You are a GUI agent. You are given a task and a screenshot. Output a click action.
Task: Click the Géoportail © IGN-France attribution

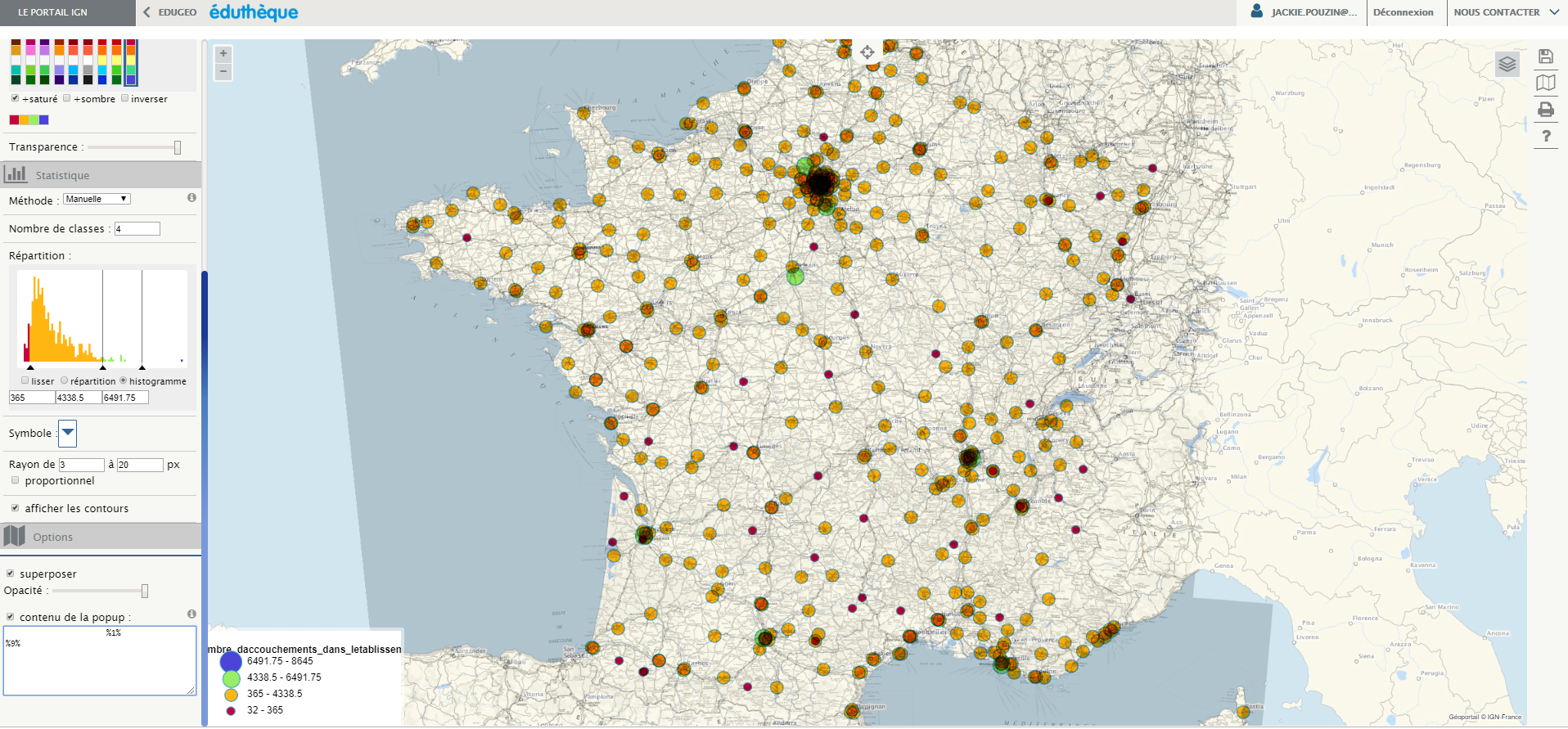1485,717
